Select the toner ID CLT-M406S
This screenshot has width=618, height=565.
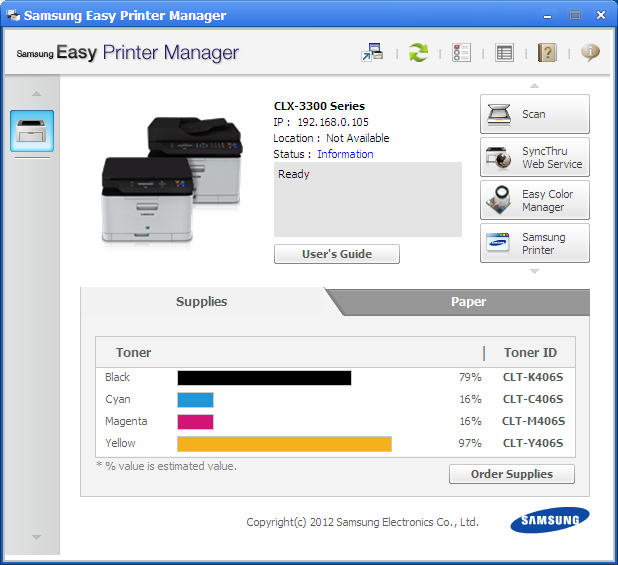[533, 422]
